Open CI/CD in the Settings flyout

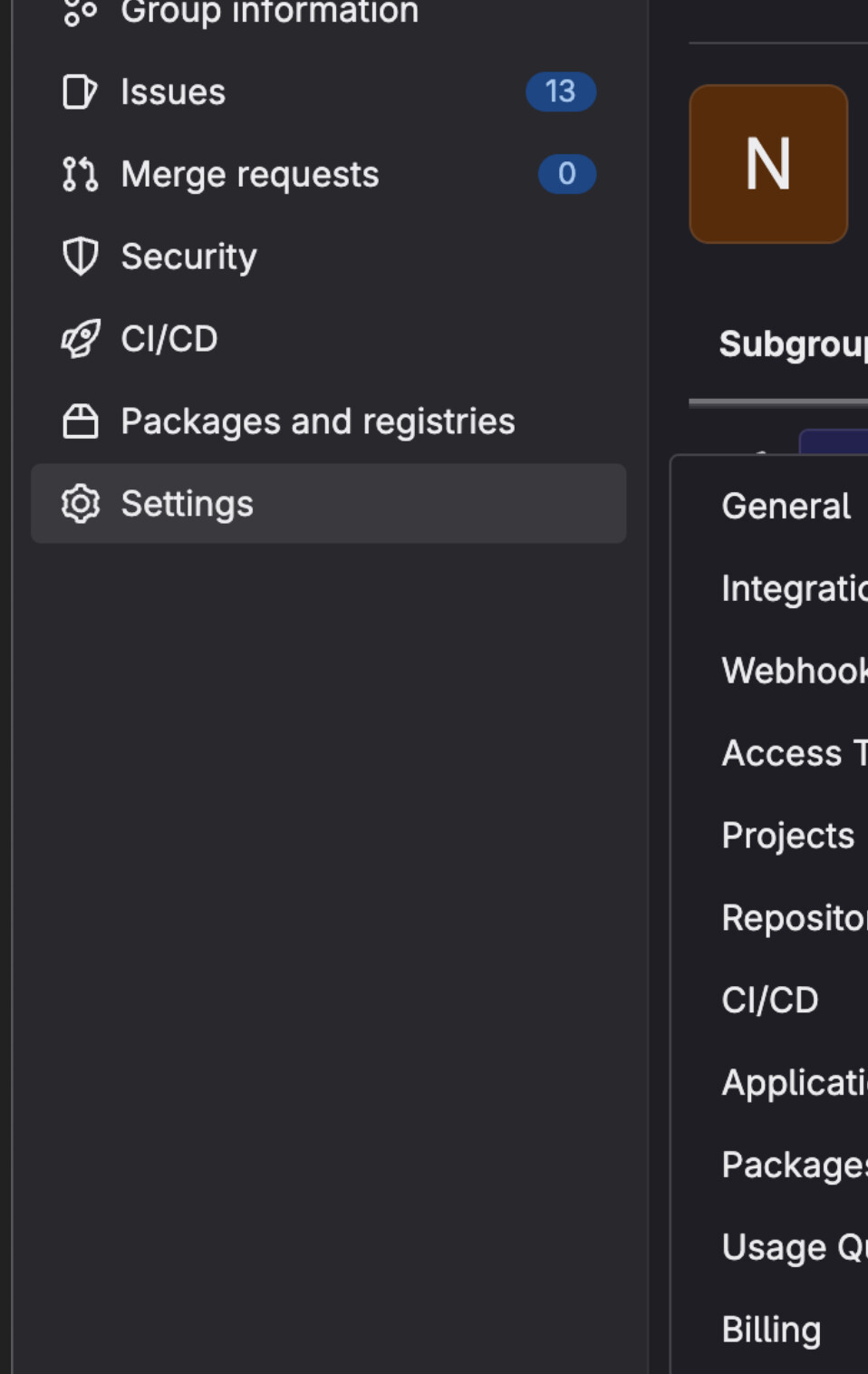(x=770, y=1001)
